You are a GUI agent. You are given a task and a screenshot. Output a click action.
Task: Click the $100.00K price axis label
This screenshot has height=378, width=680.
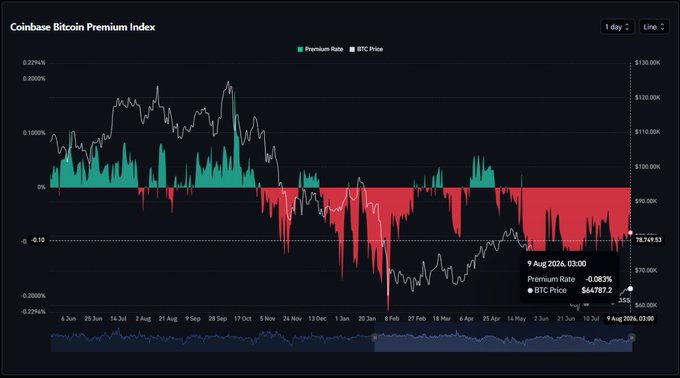647,166
